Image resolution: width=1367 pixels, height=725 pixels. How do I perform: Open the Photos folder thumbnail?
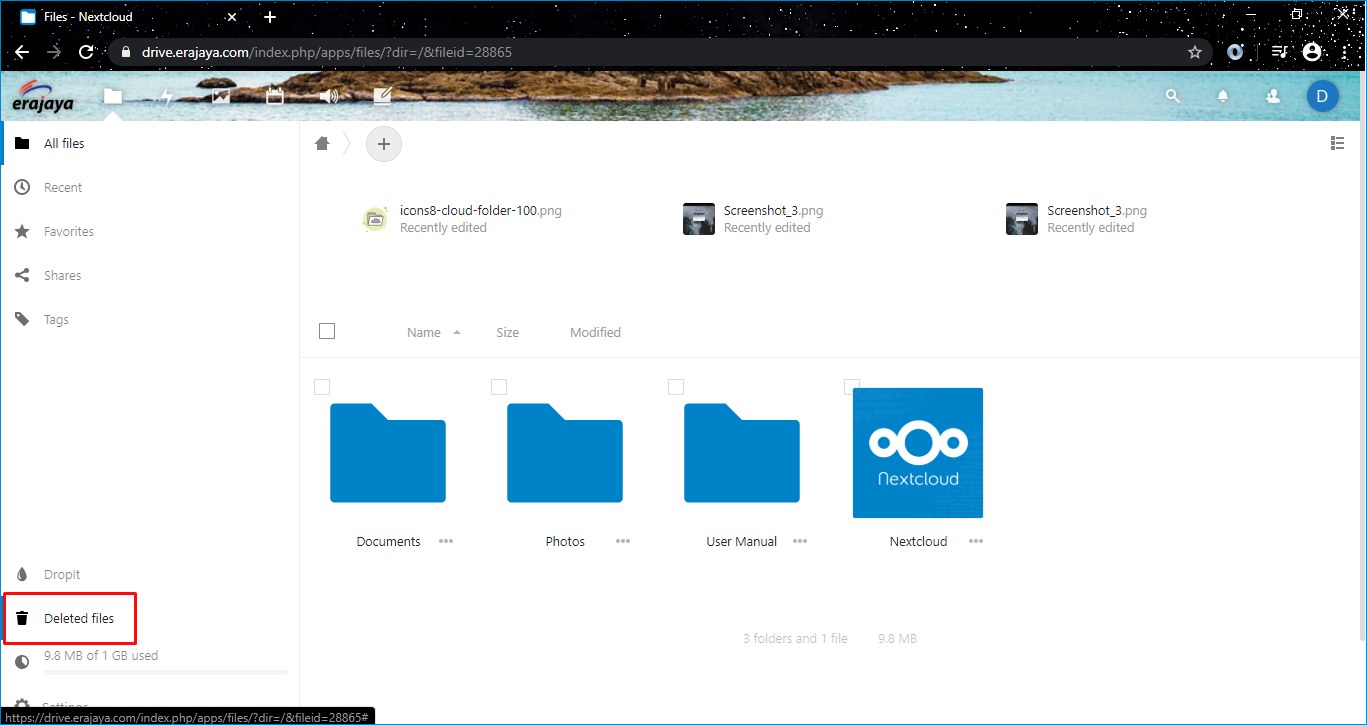(x=565, y=453)
